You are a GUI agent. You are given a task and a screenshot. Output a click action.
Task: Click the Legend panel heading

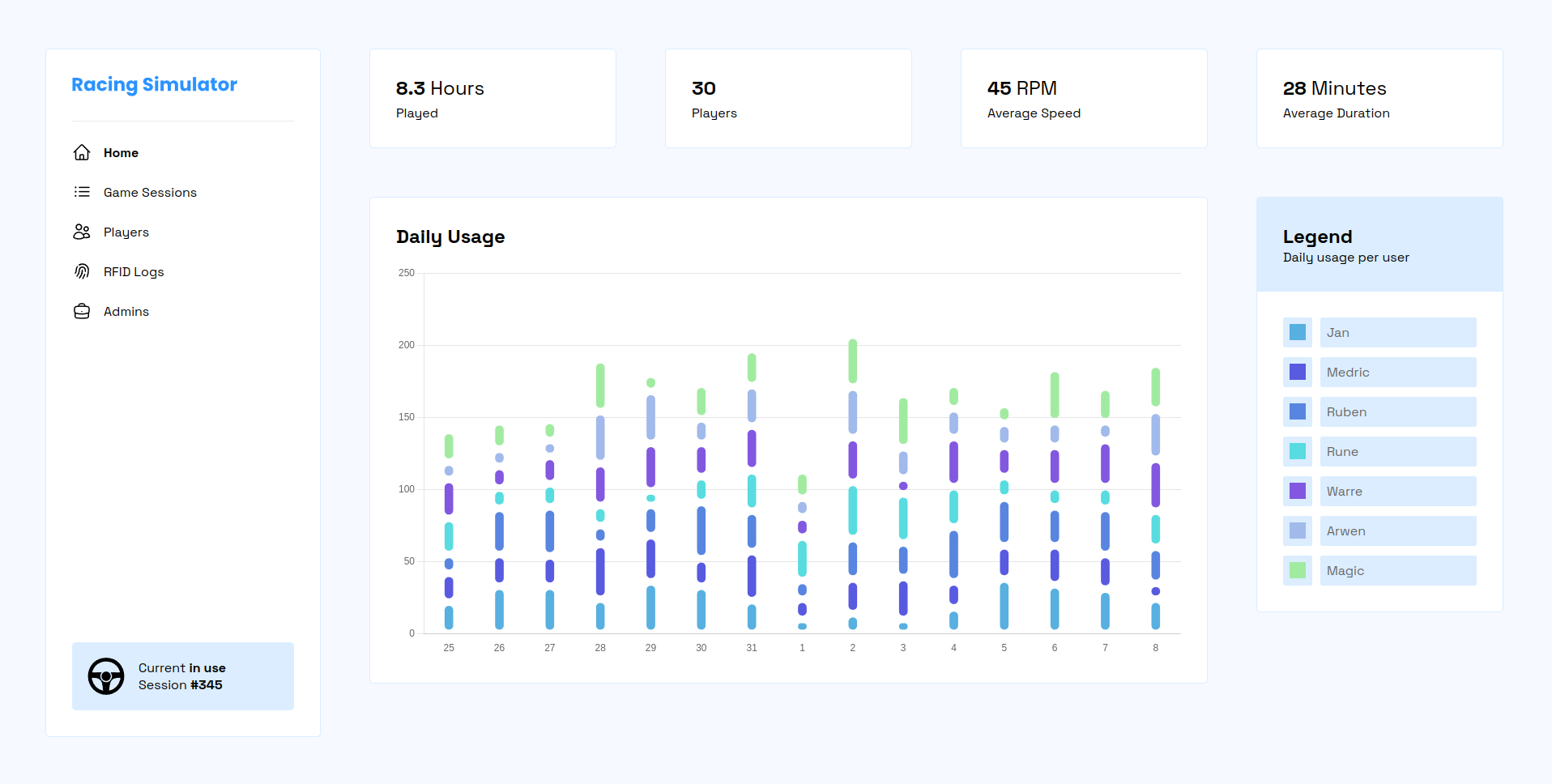(1317, 236)
